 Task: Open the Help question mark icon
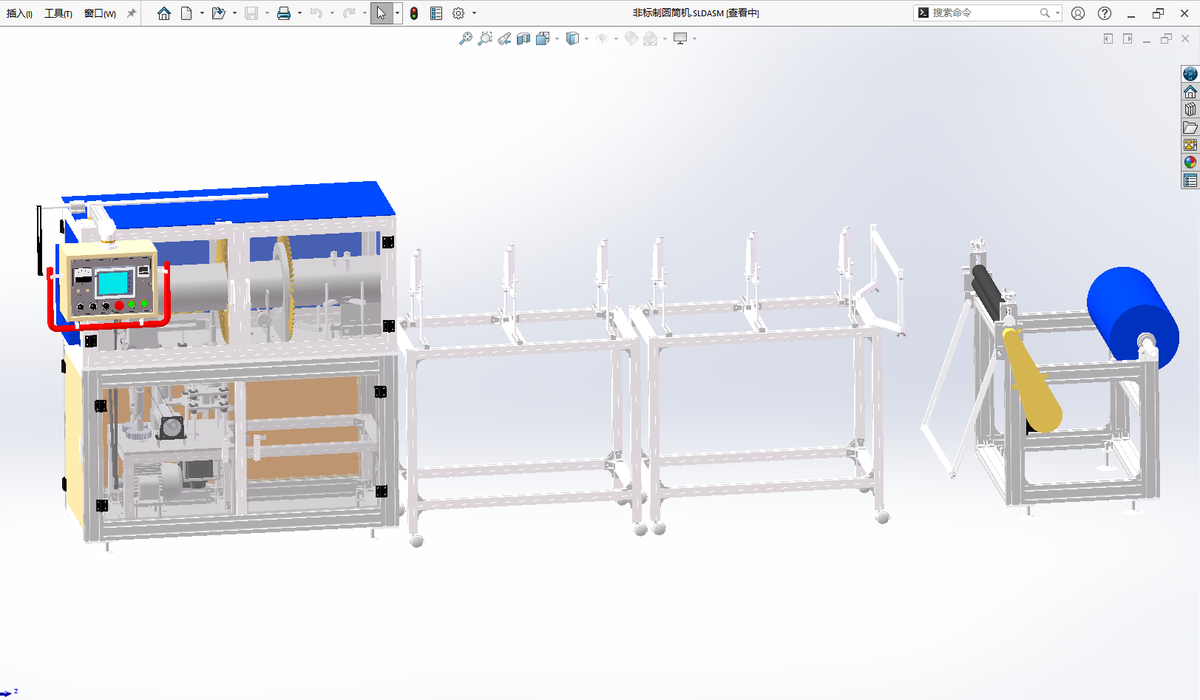pos(1105,13)
